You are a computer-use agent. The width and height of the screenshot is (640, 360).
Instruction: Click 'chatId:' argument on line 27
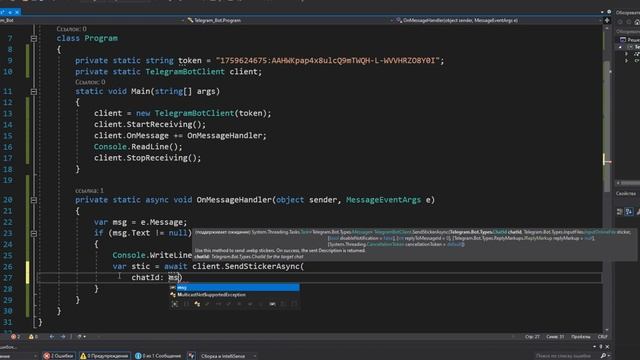[147, 278]
